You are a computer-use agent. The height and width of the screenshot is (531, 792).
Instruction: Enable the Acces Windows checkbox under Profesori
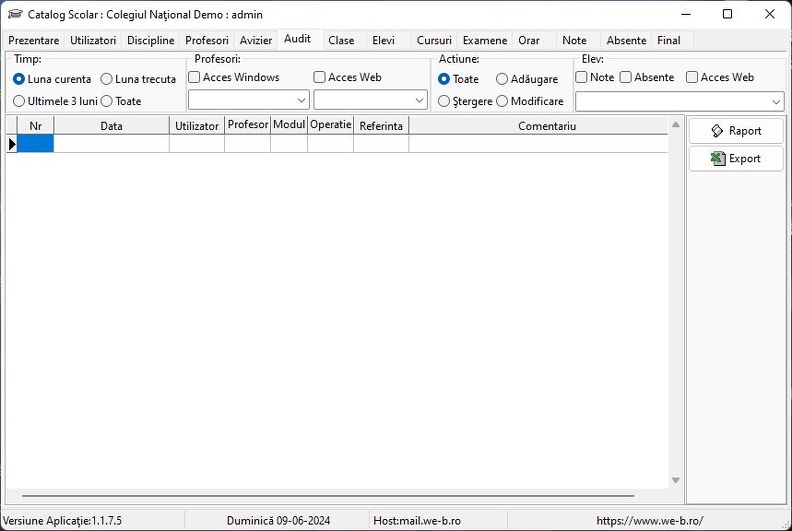pyautogui.click(x=194, y=77)
